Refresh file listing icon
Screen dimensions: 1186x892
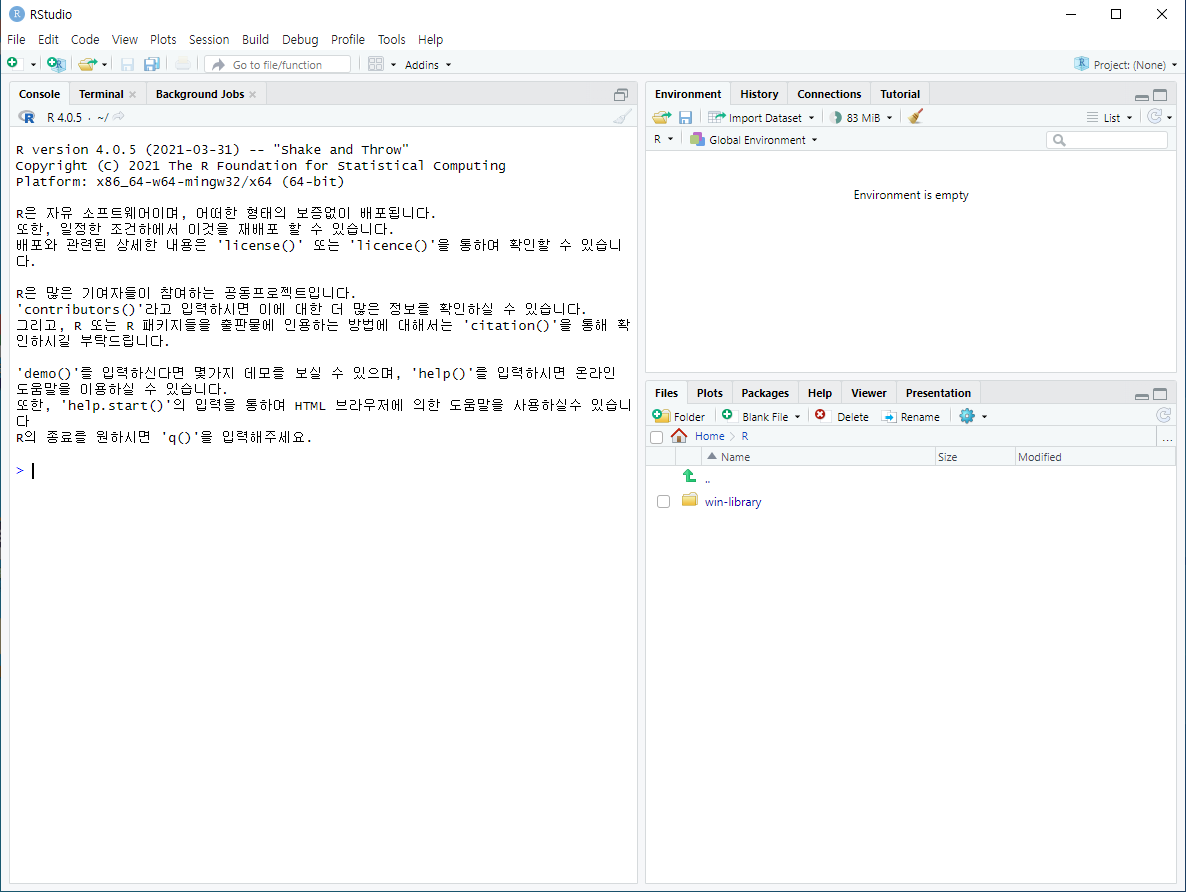coord(1163,415)
